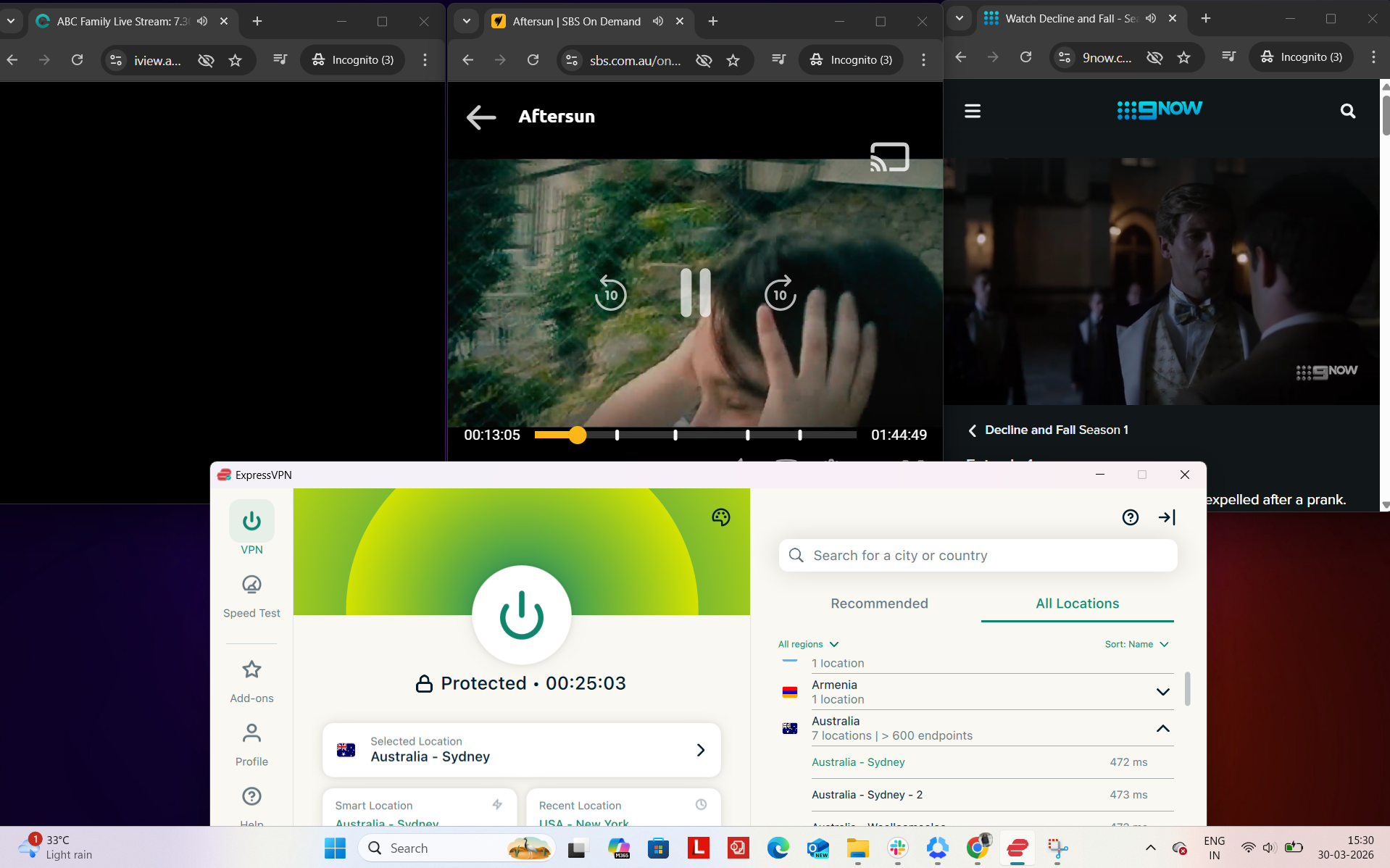
Task: Open Slack from the Windows taskbar
Action: [x=897, y=848]
